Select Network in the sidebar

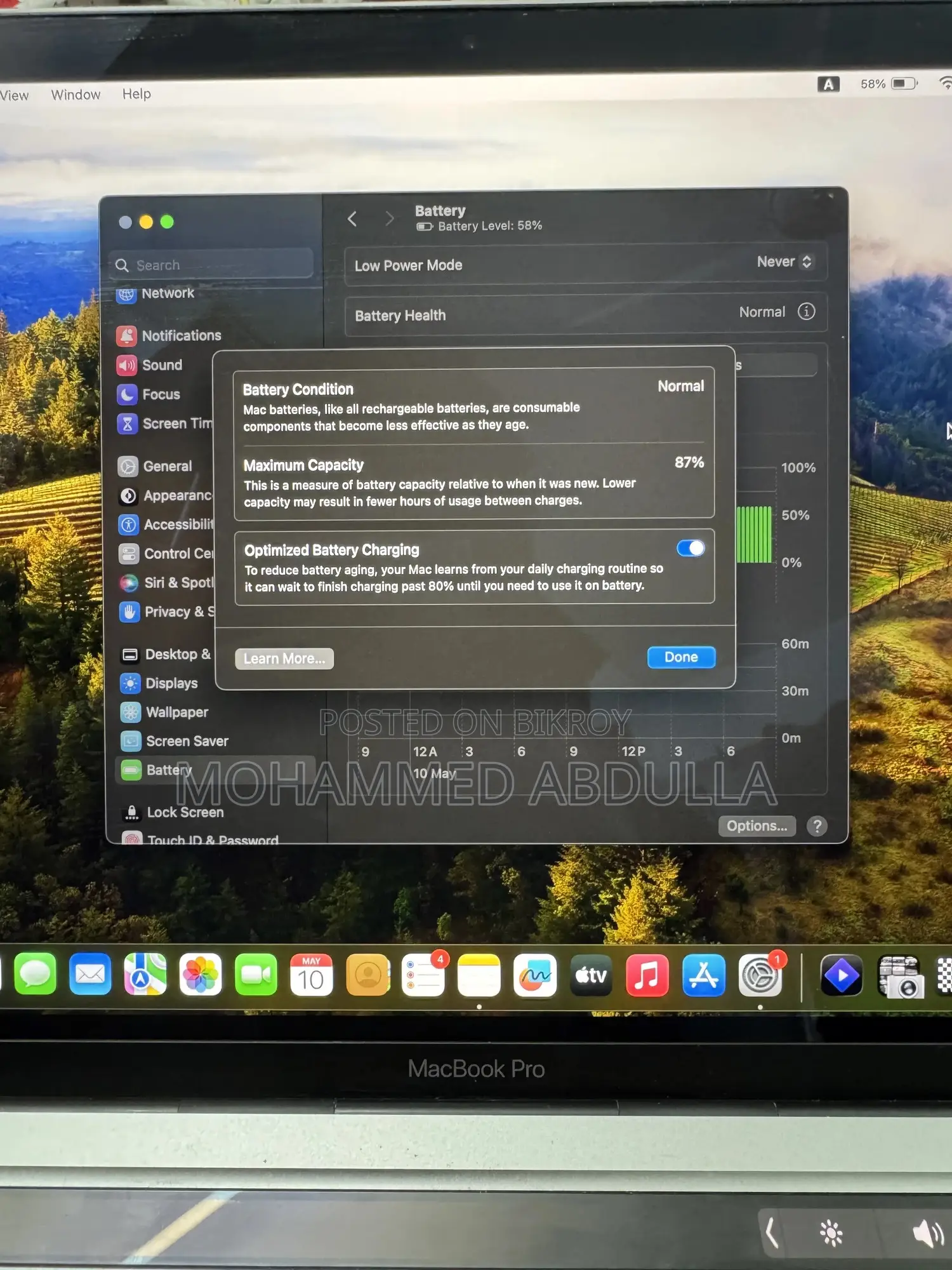coord(155,293)
